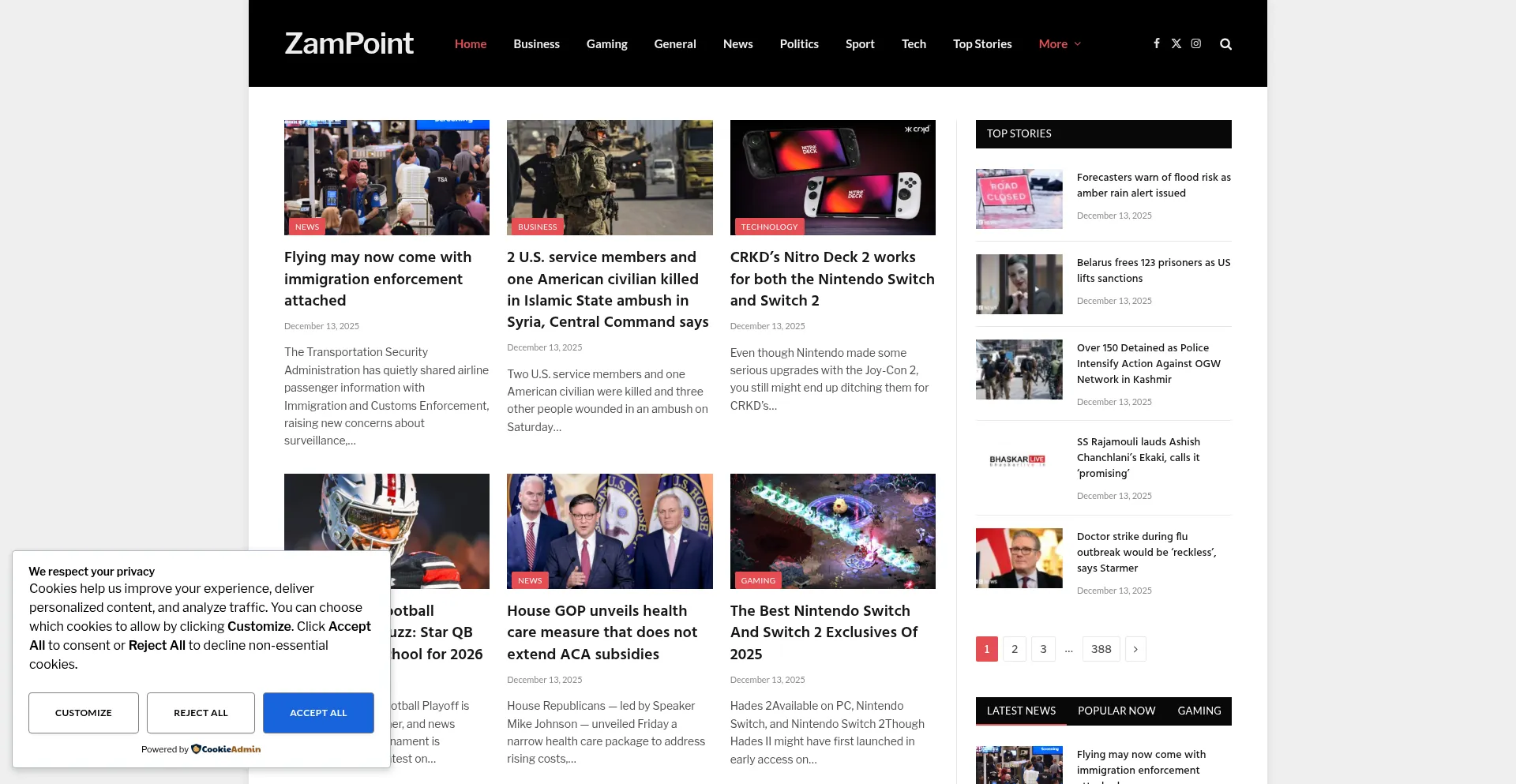
Task: Click the search magnifier icon
Action: pos(1225,44)
